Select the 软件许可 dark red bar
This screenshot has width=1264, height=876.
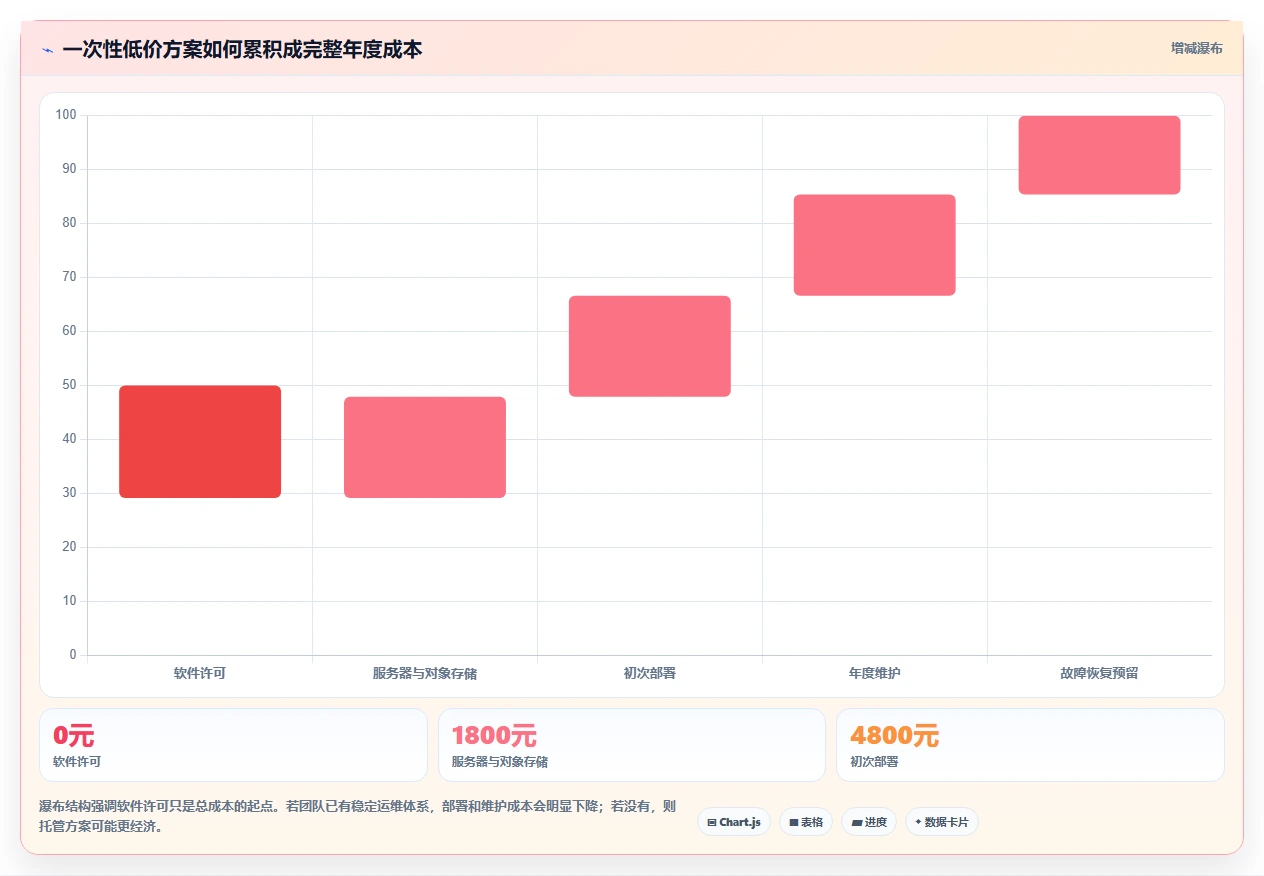(x=200, y=441)
